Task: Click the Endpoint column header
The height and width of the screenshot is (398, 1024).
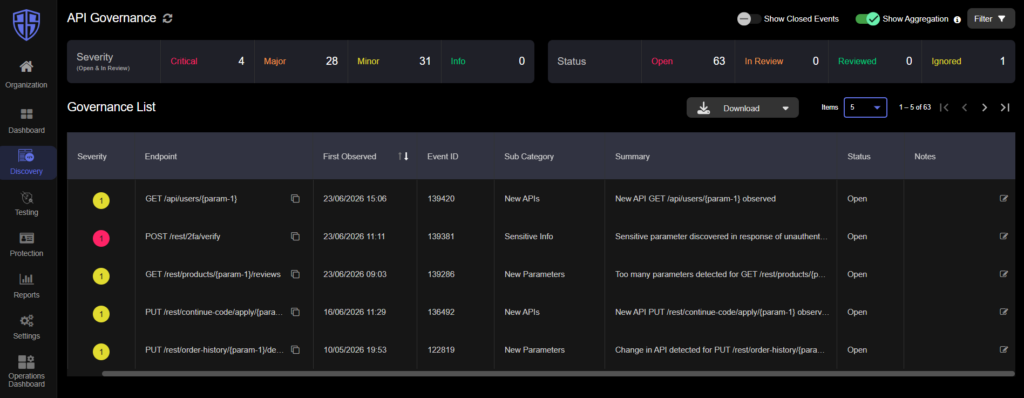Action: coord(161,157)
